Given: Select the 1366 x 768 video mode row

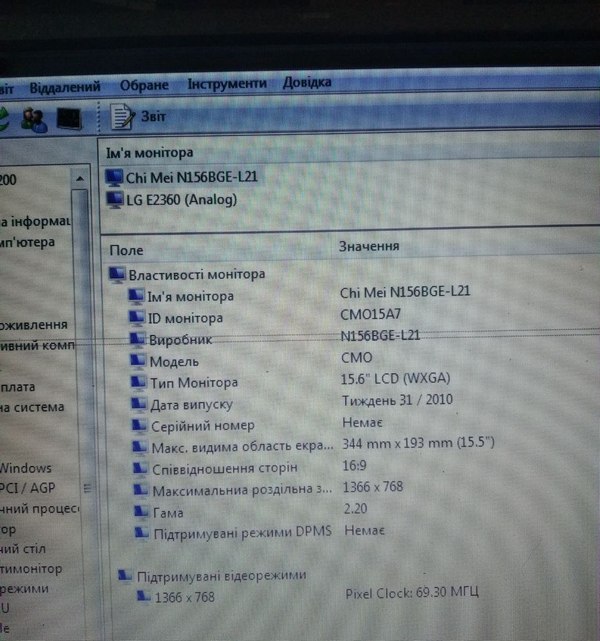Looking at the screenshot, I should click(x=185, y=597).
